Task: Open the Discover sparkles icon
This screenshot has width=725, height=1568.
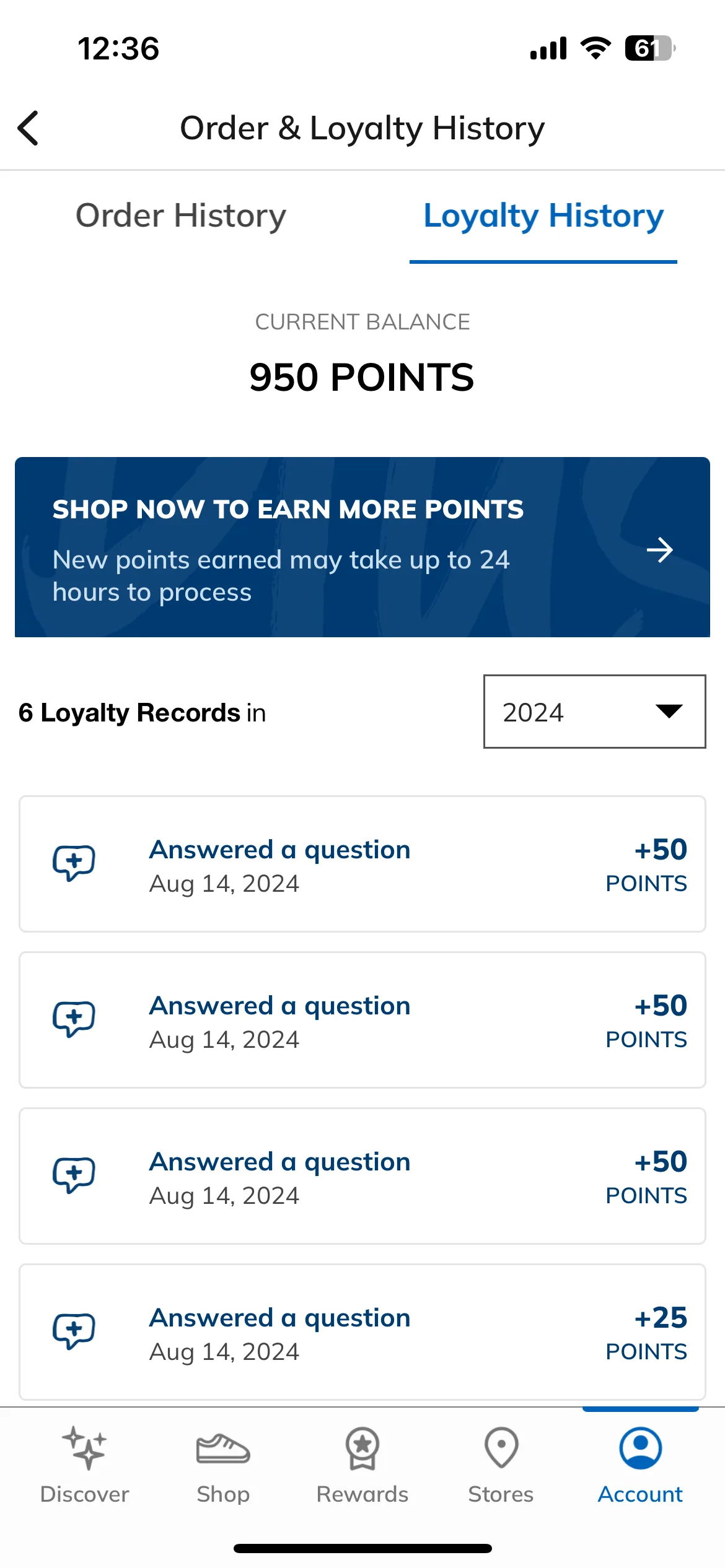Action: [x=84, y=1448]
